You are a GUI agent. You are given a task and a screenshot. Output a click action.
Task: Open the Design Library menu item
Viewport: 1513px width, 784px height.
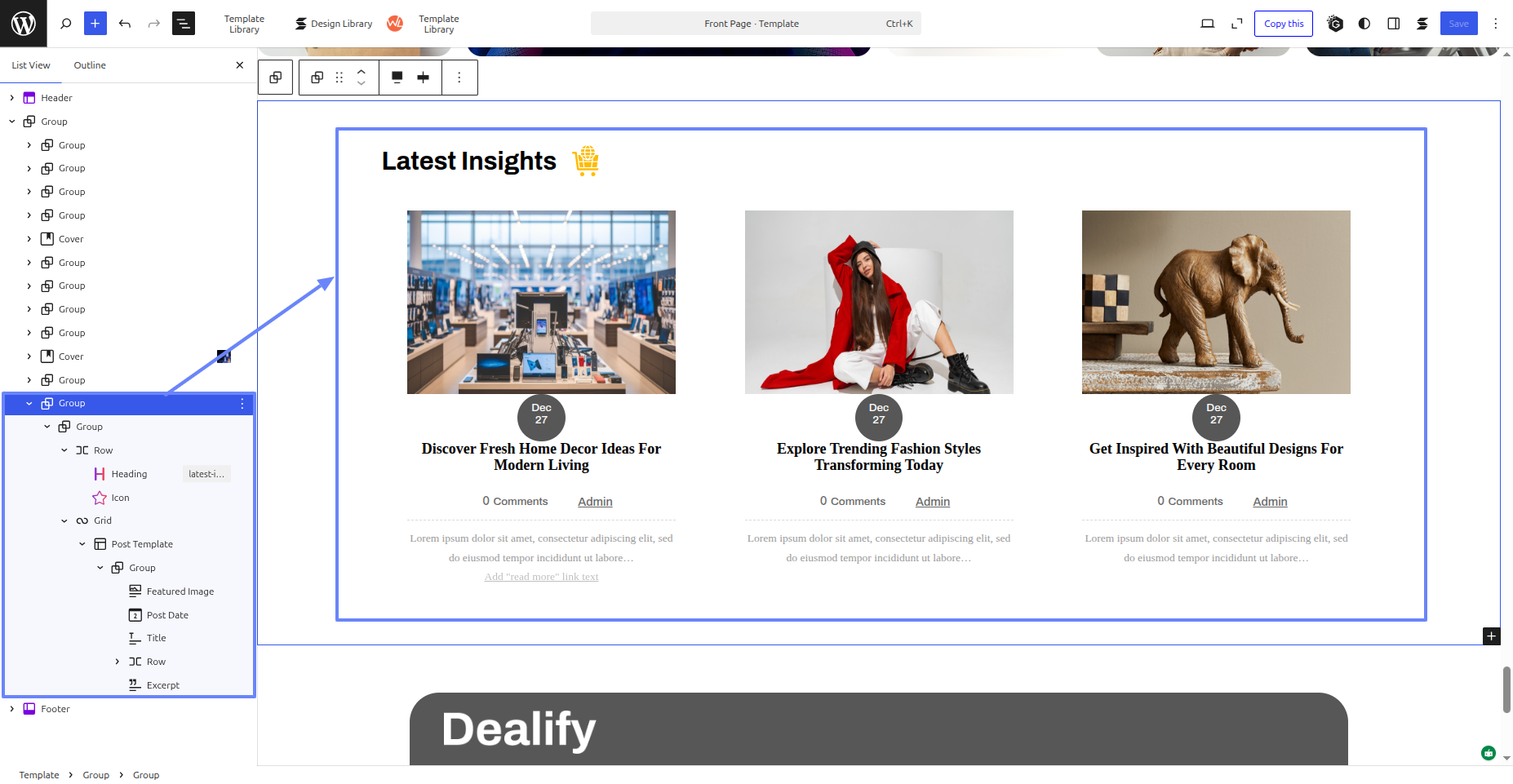click(334, 24)
